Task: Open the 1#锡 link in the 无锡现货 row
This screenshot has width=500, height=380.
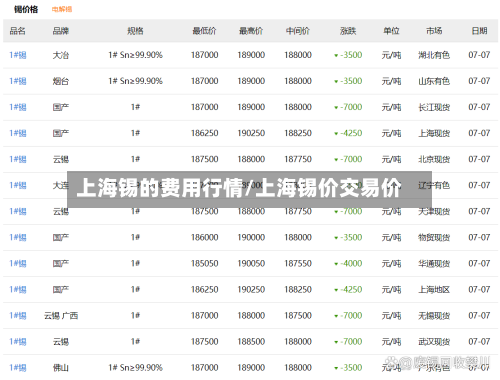Action: (x=18, y=316)
